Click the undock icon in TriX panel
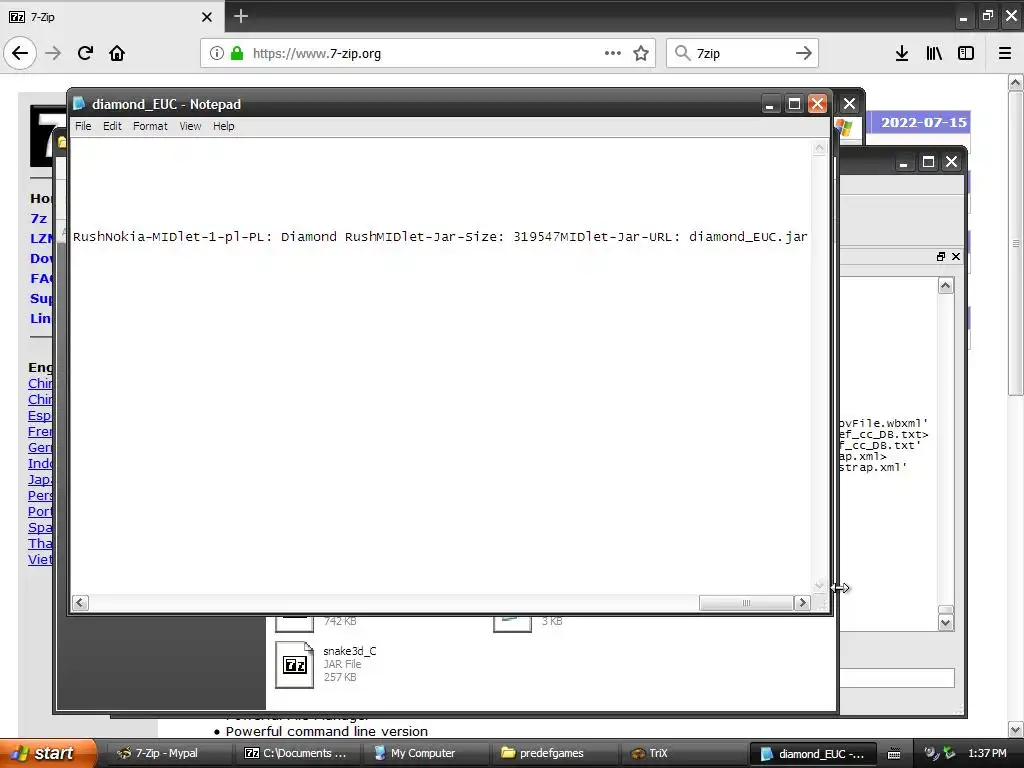 pos(940,257)
